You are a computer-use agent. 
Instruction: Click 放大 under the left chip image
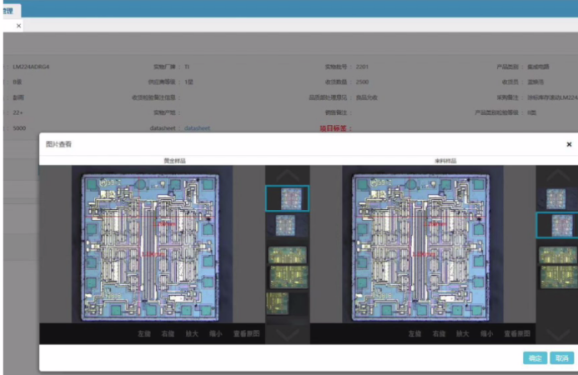(192, 334)
